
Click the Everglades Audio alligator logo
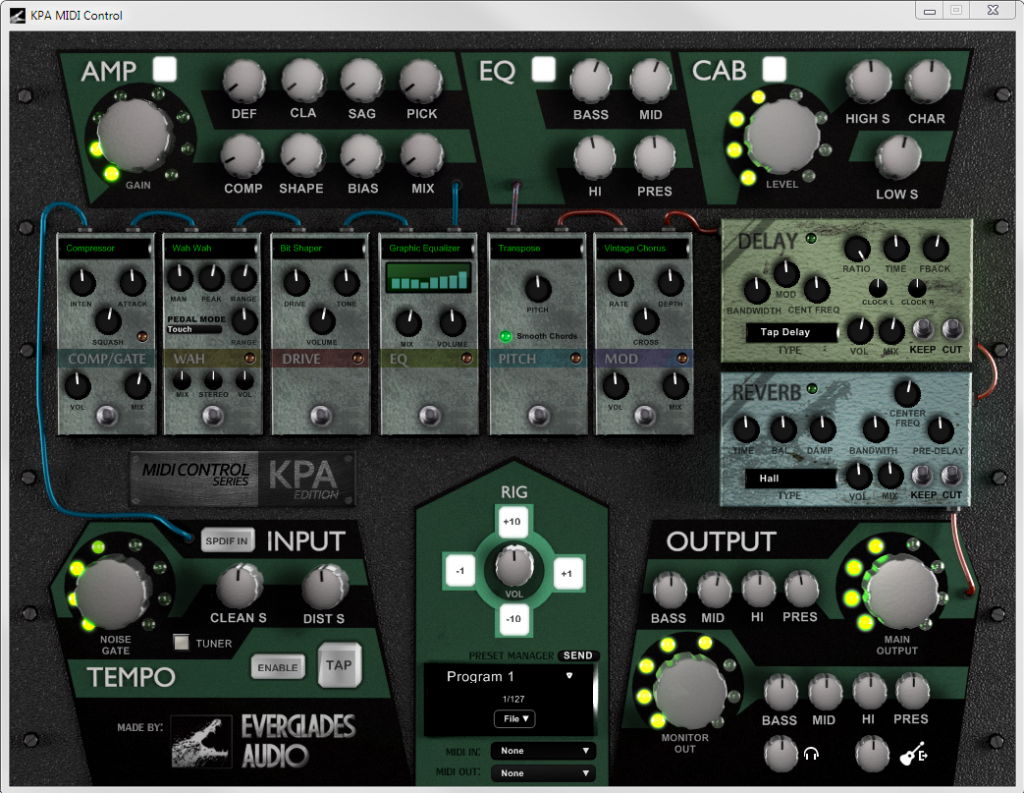click(201, 741)
